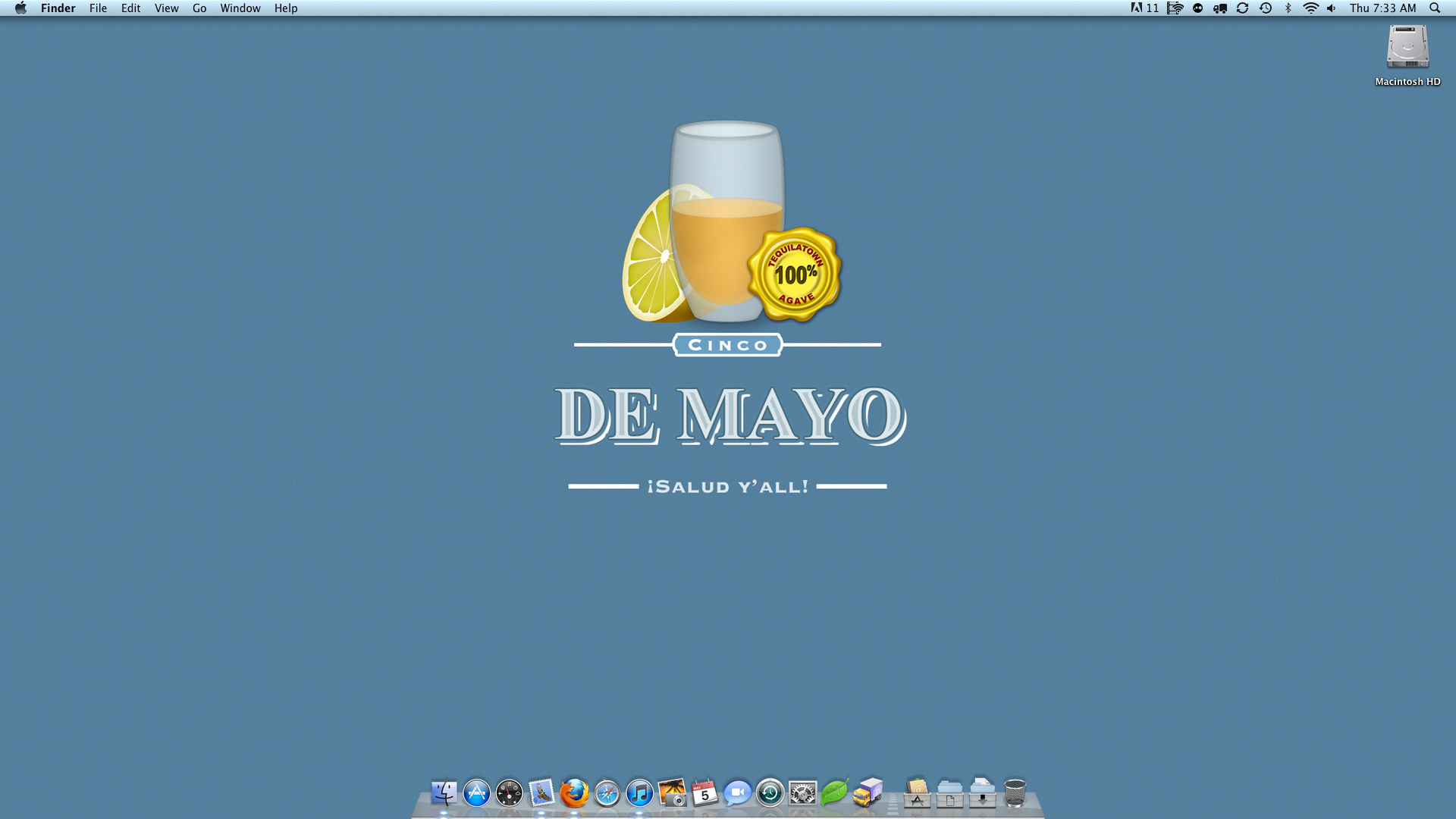Screen dimensions: 1456x819
Task: Open the Go menu
Action: tap(199, 8)
